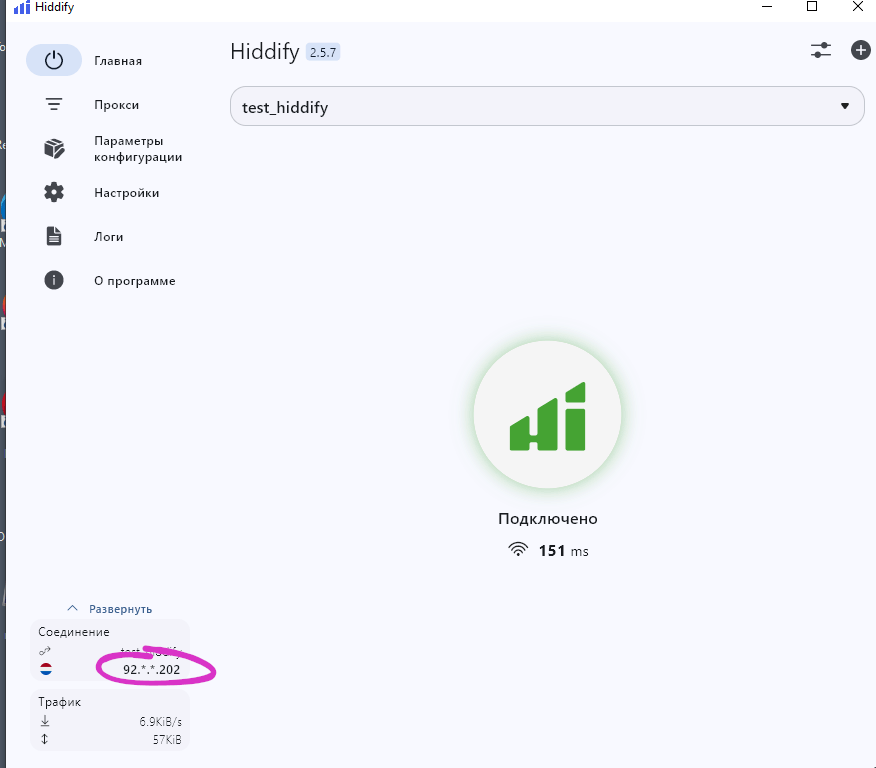The image size is (876, 768).
Task: Click the Подключено status label
Action: point(547,519)
